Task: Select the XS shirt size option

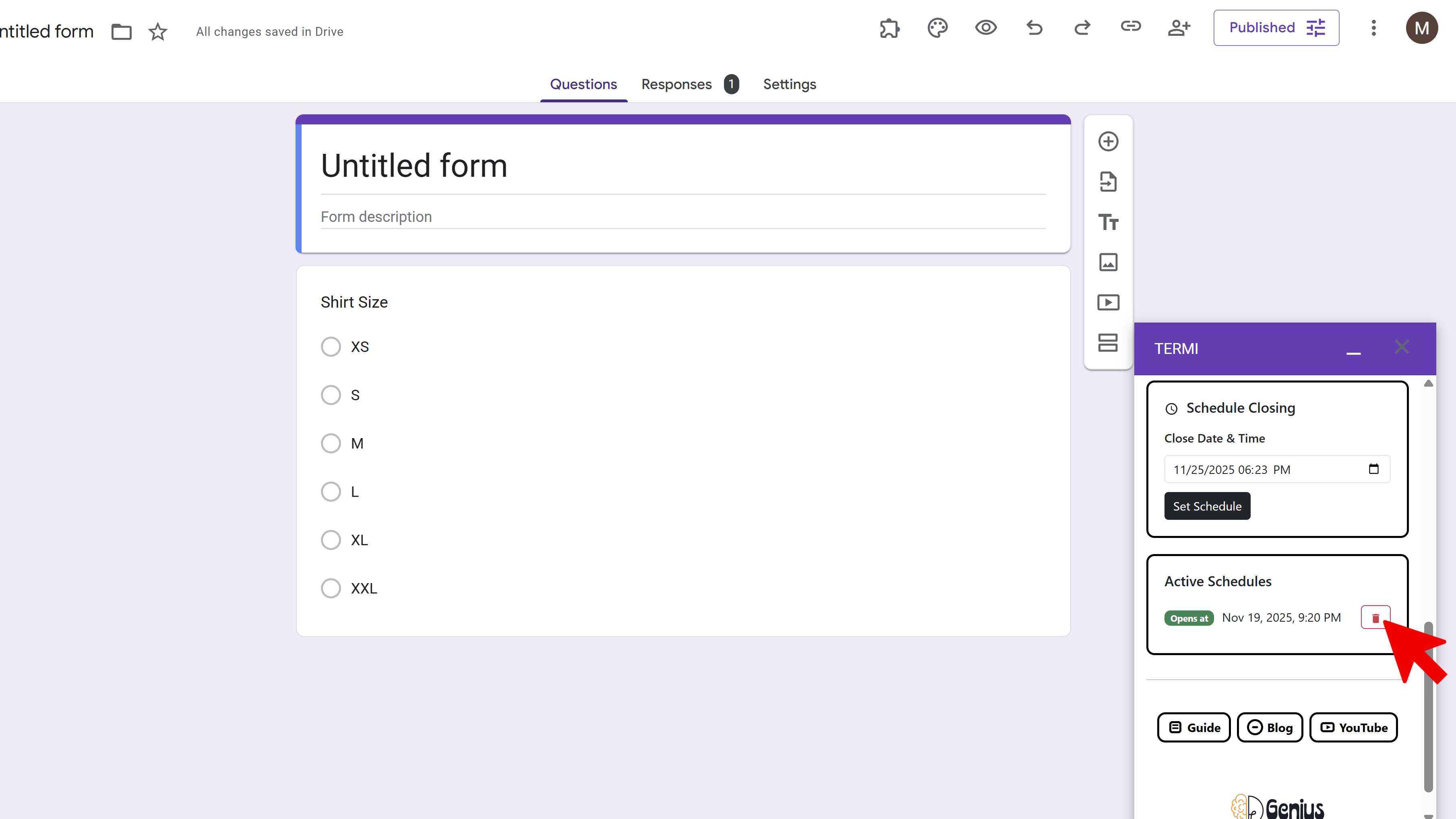Action: click(331, 346)
